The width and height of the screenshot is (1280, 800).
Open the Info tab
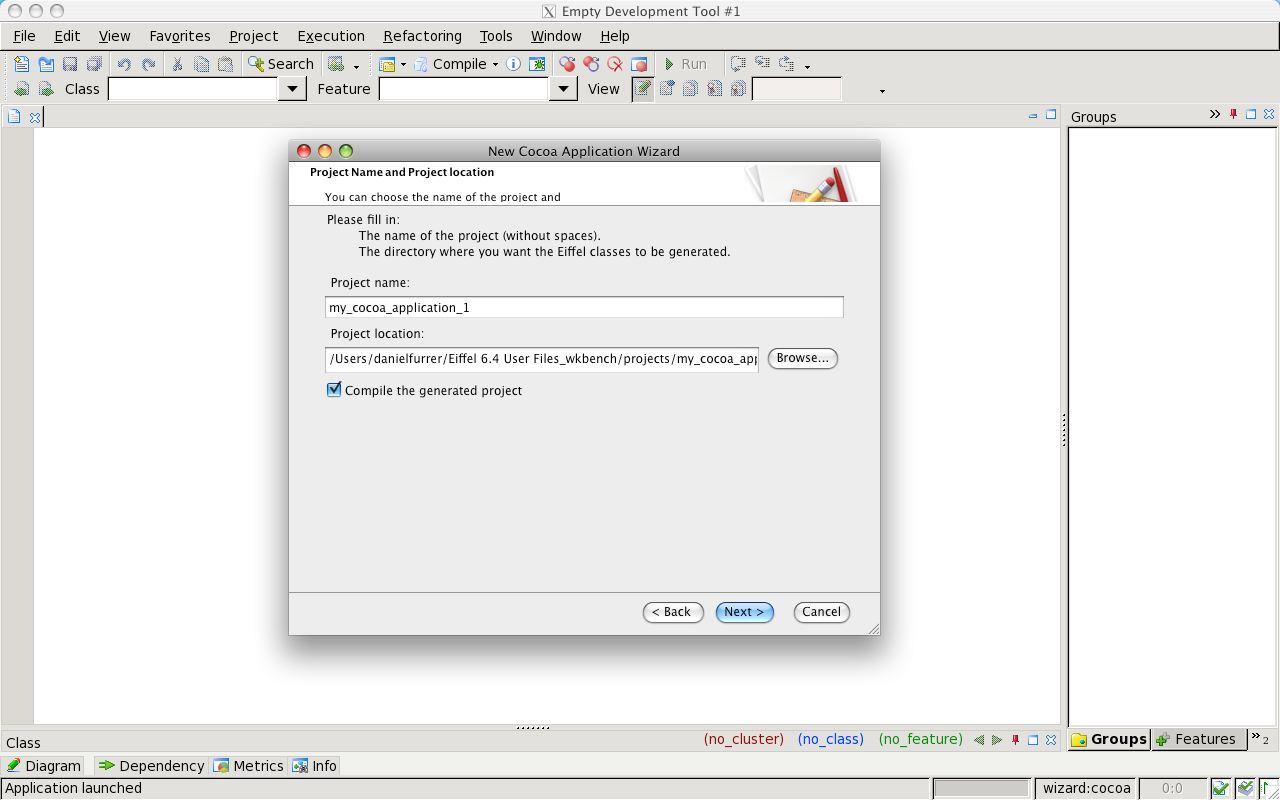(x=315, y=765)
